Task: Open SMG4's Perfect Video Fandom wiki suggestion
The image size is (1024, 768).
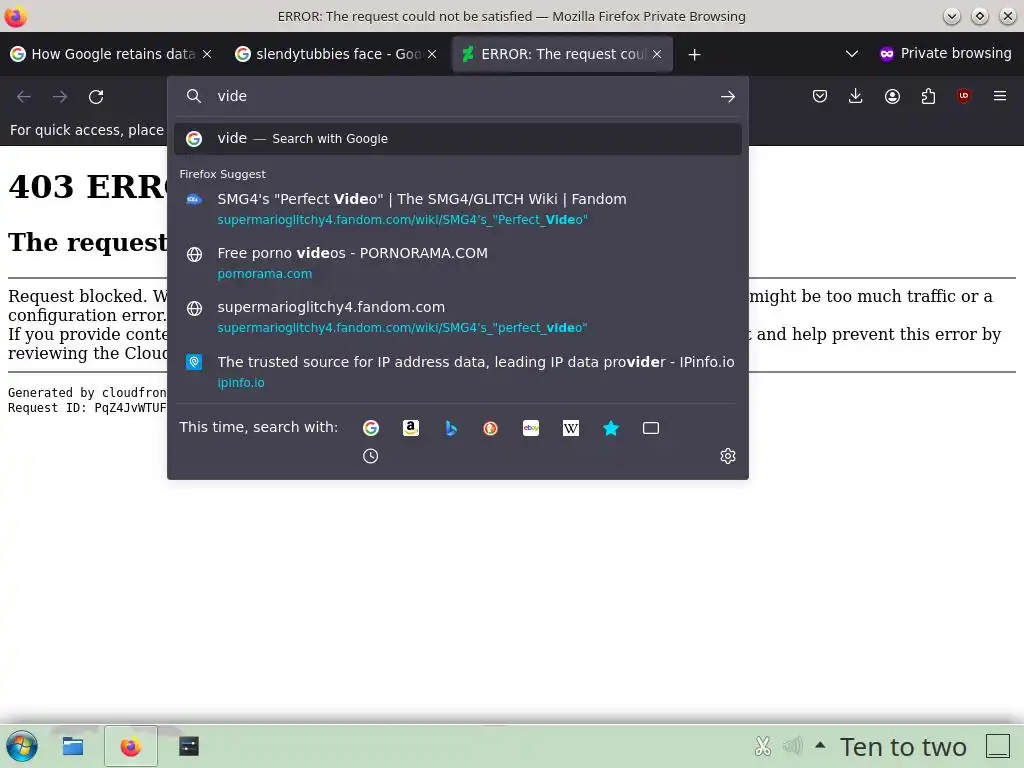Action: tap(458, 209)
